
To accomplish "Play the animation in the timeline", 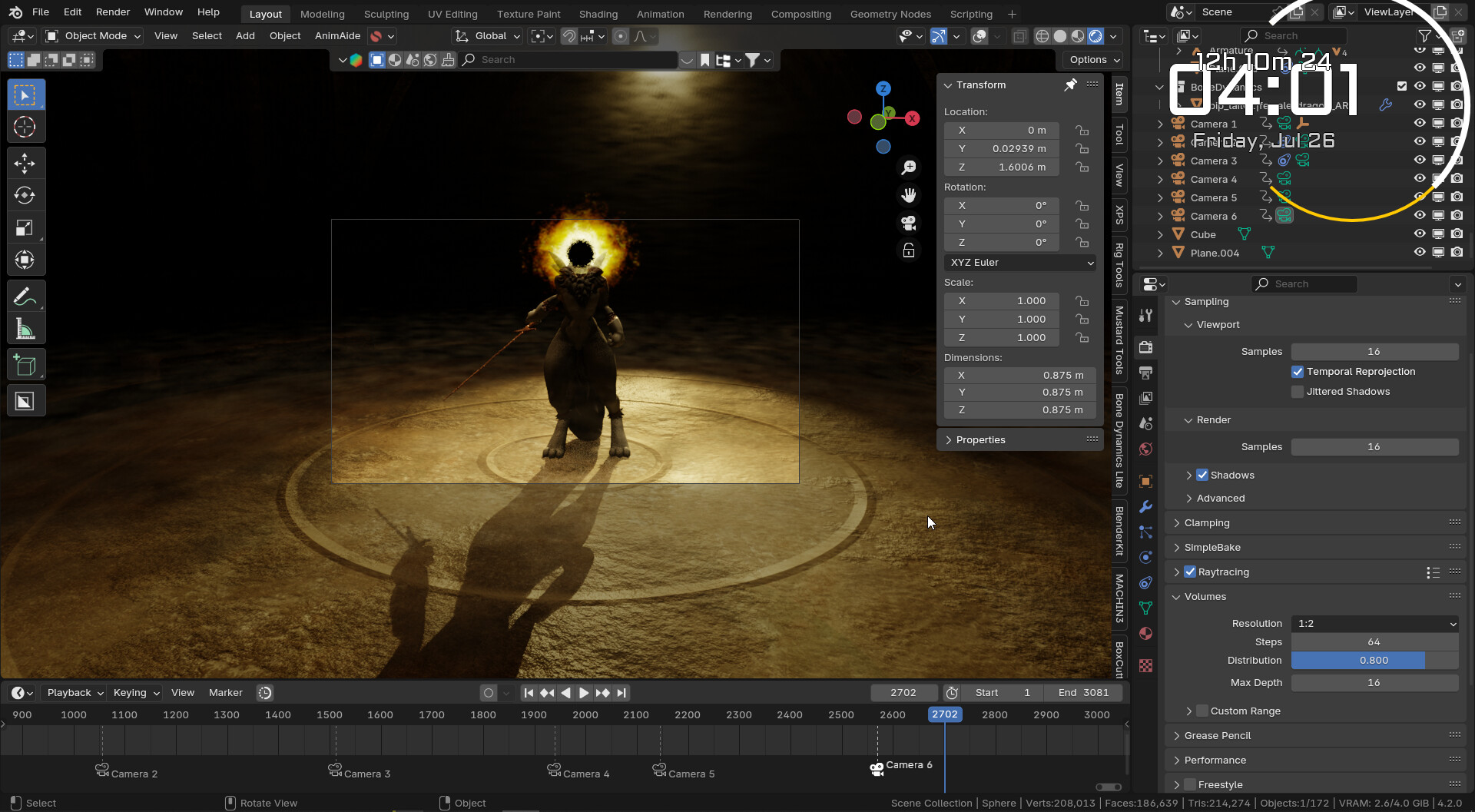I will [584, 693].
